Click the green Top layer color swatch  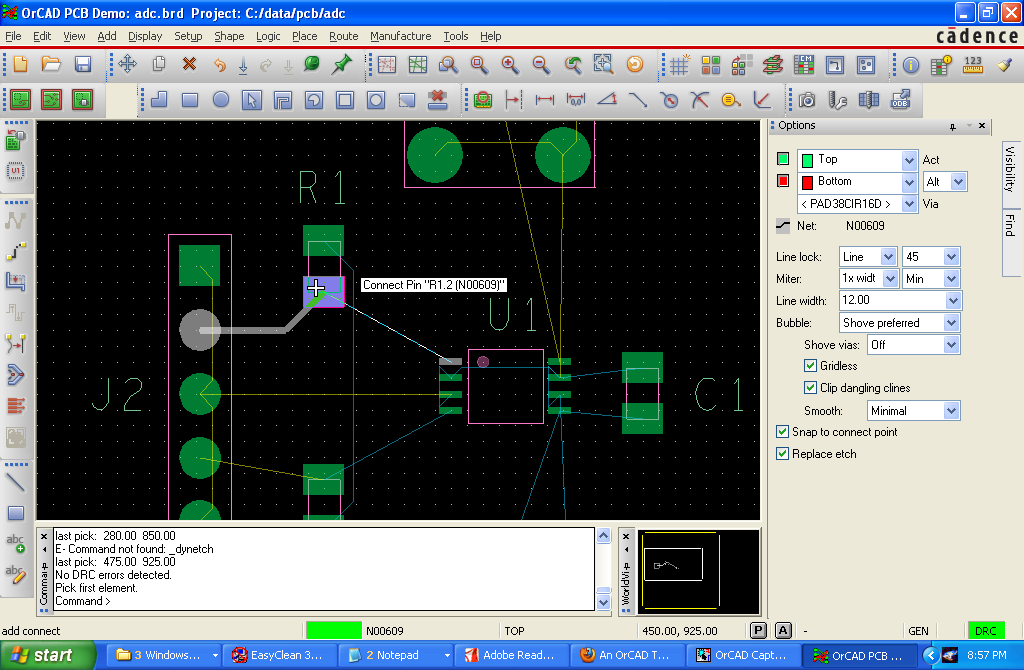783,159
